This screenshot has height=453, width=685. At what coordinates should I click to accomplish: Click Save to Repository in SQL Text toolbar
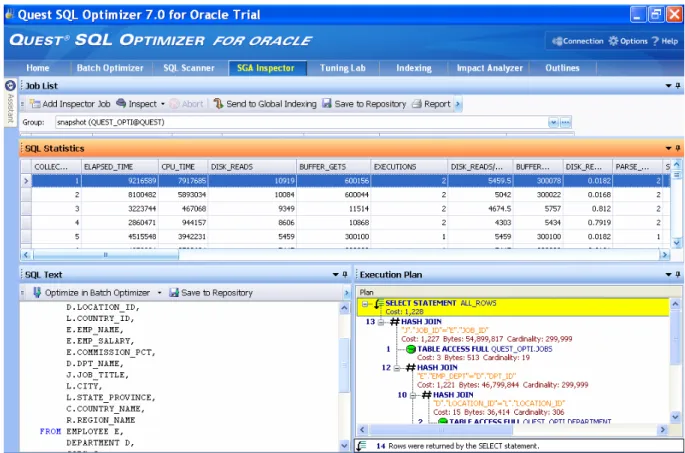click(x=211, y=293)
